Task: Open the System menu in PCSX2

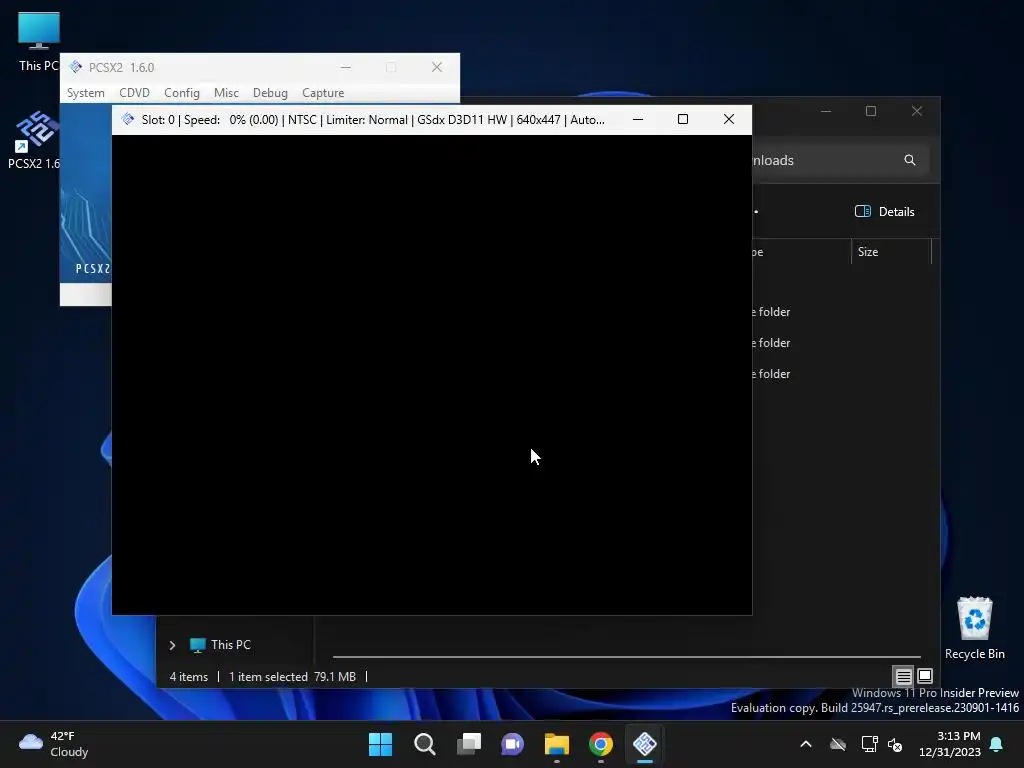Action: (86, 93)
